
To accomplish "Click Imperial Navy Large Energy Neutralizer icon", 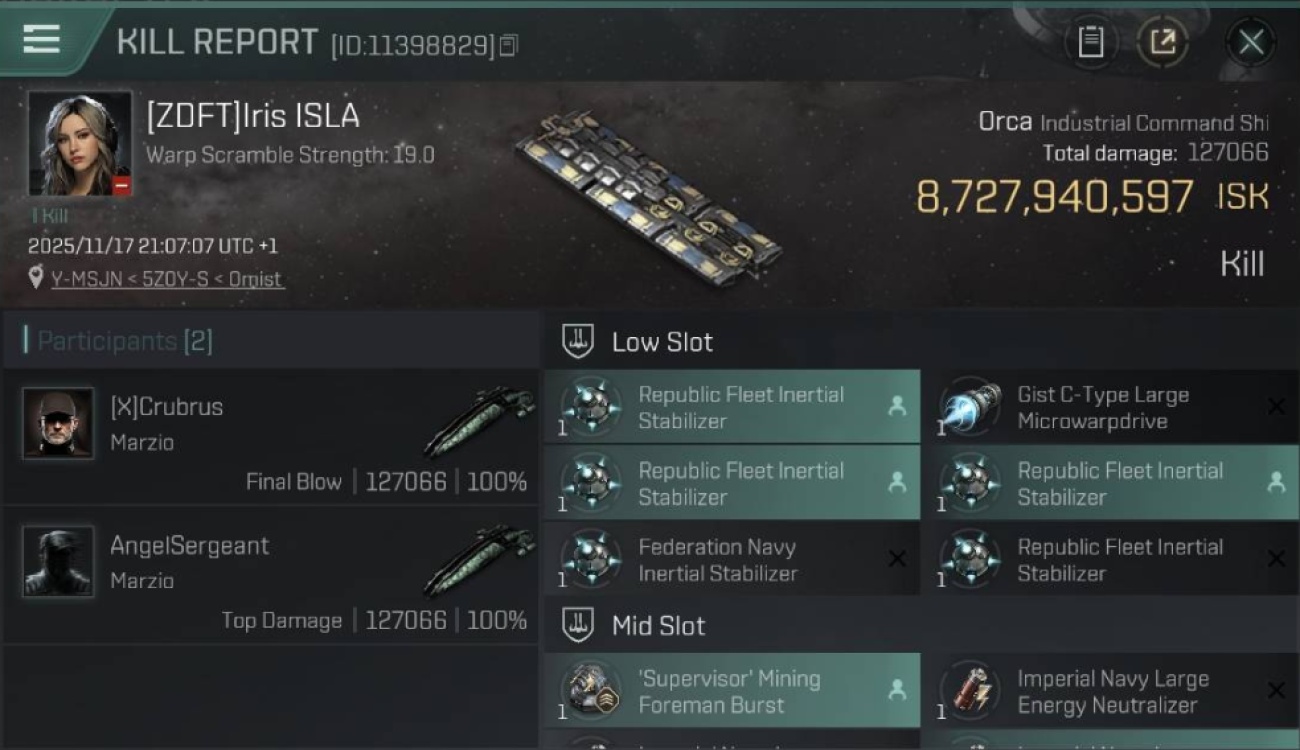I will [x=970, y=691].
